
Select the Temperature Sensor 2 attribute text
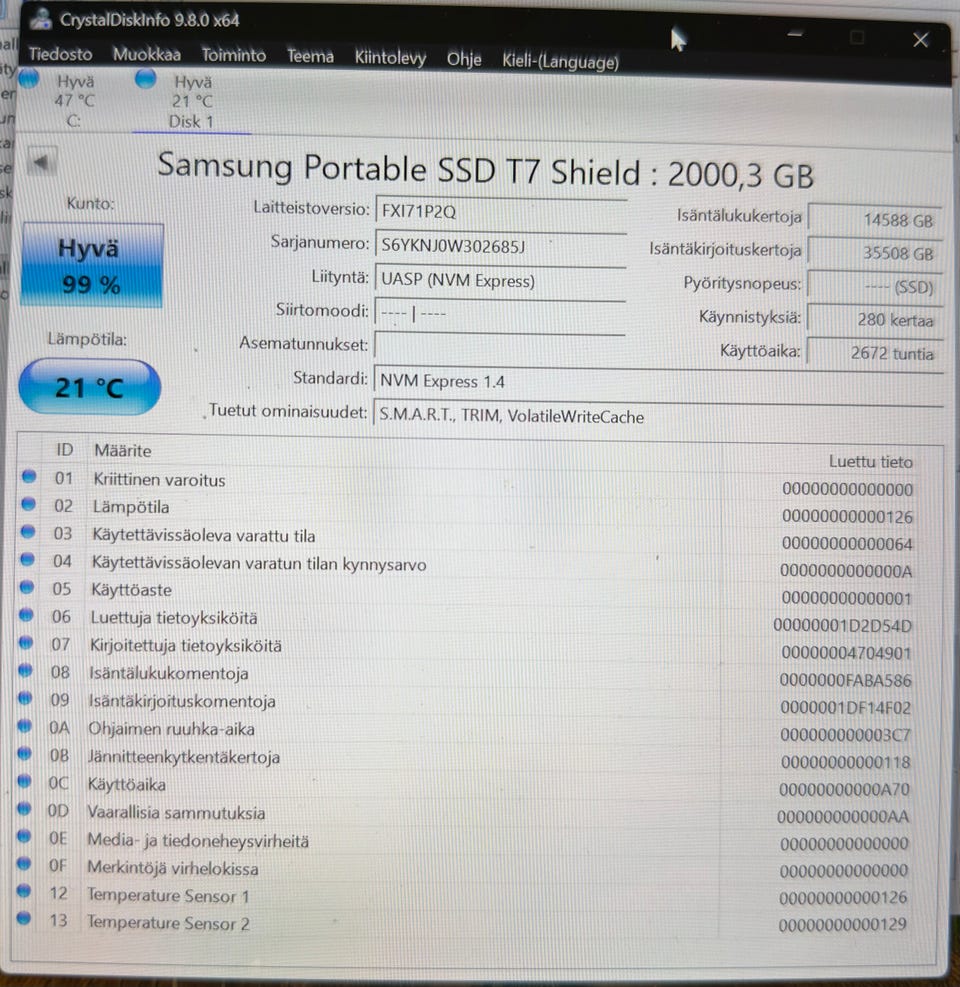[x=168, y=923]
